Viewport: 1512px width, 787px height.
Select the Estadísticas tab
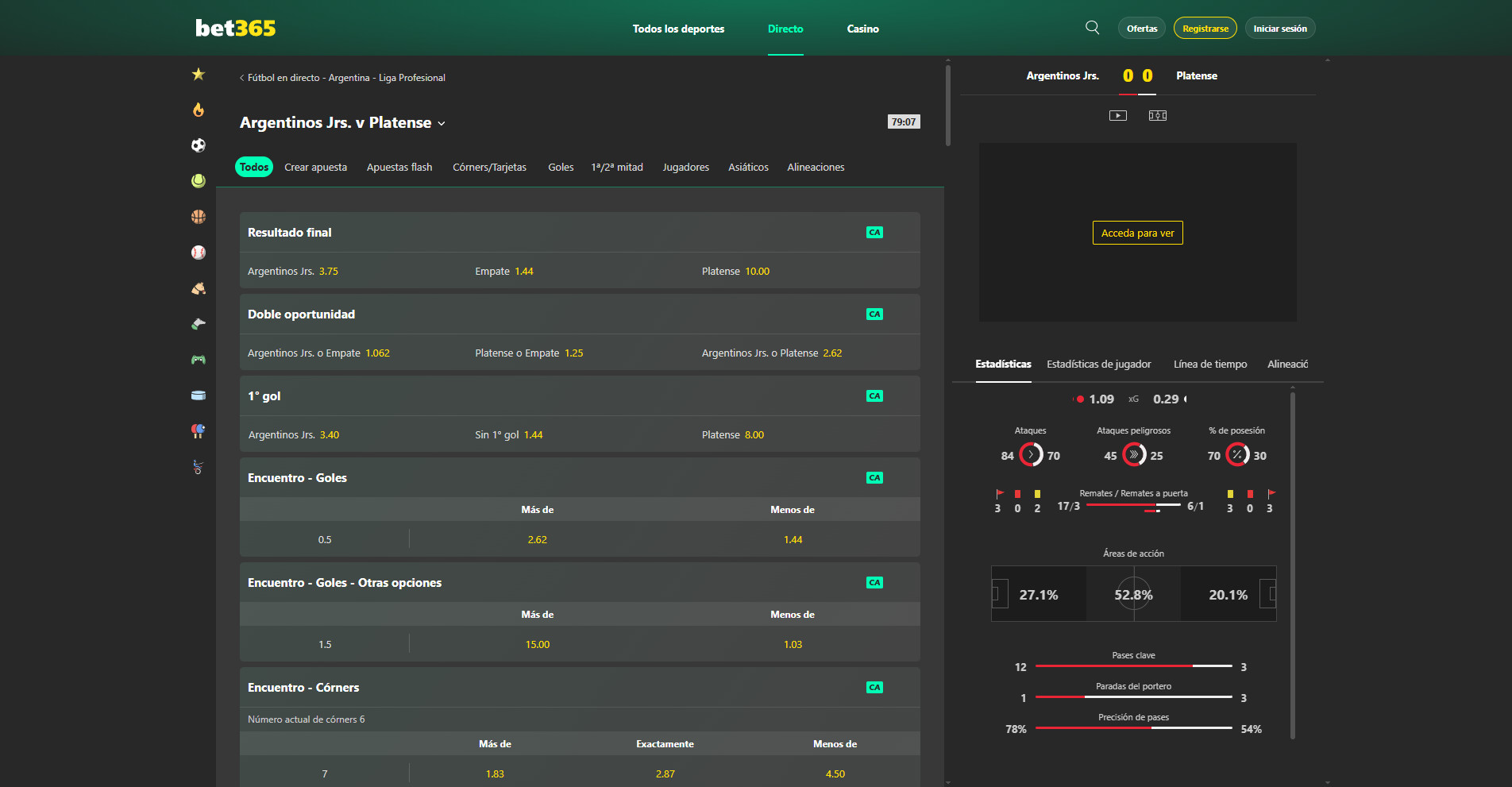click(1004, 365)
